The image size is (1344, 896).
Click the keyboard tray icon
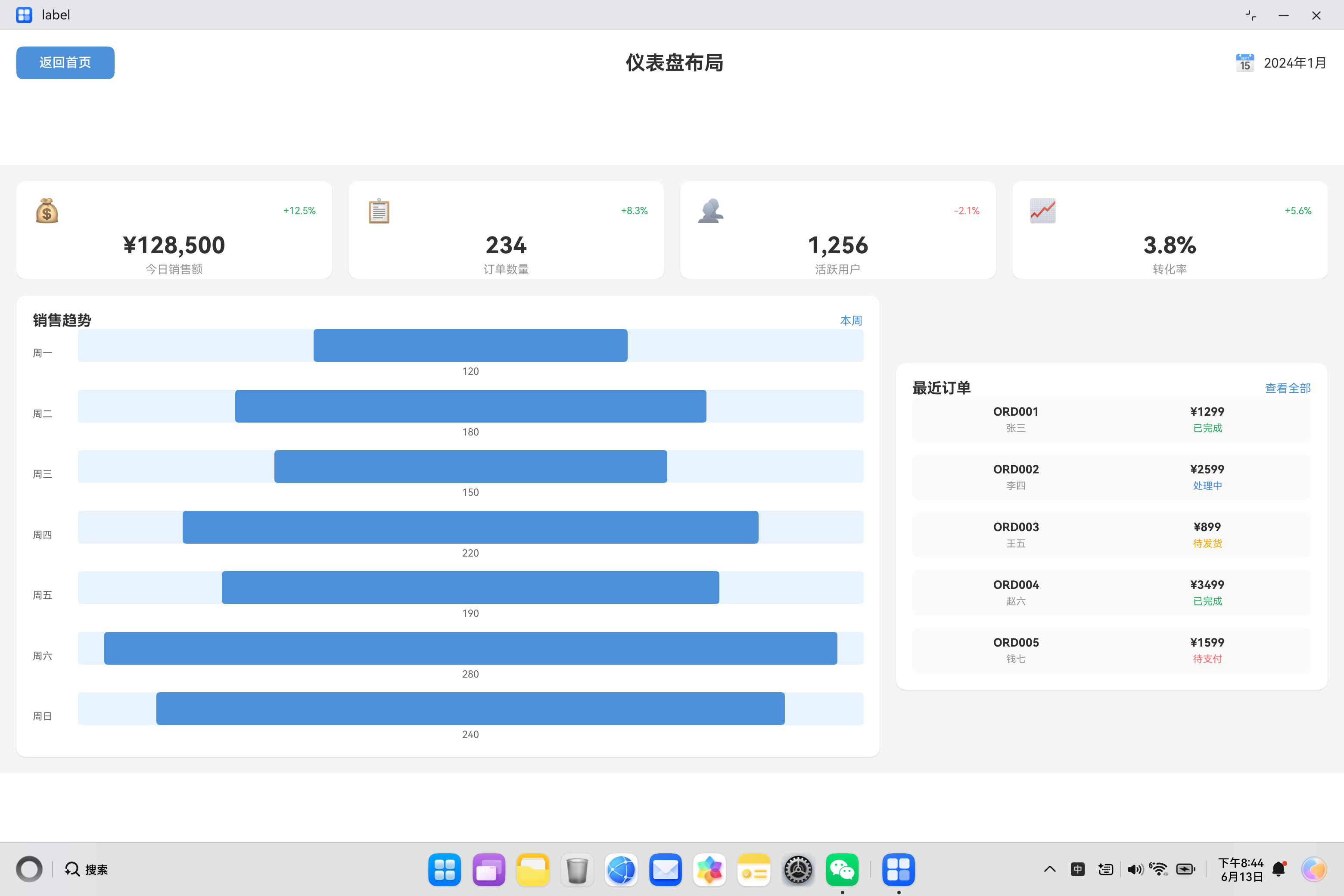point(1106,869)
